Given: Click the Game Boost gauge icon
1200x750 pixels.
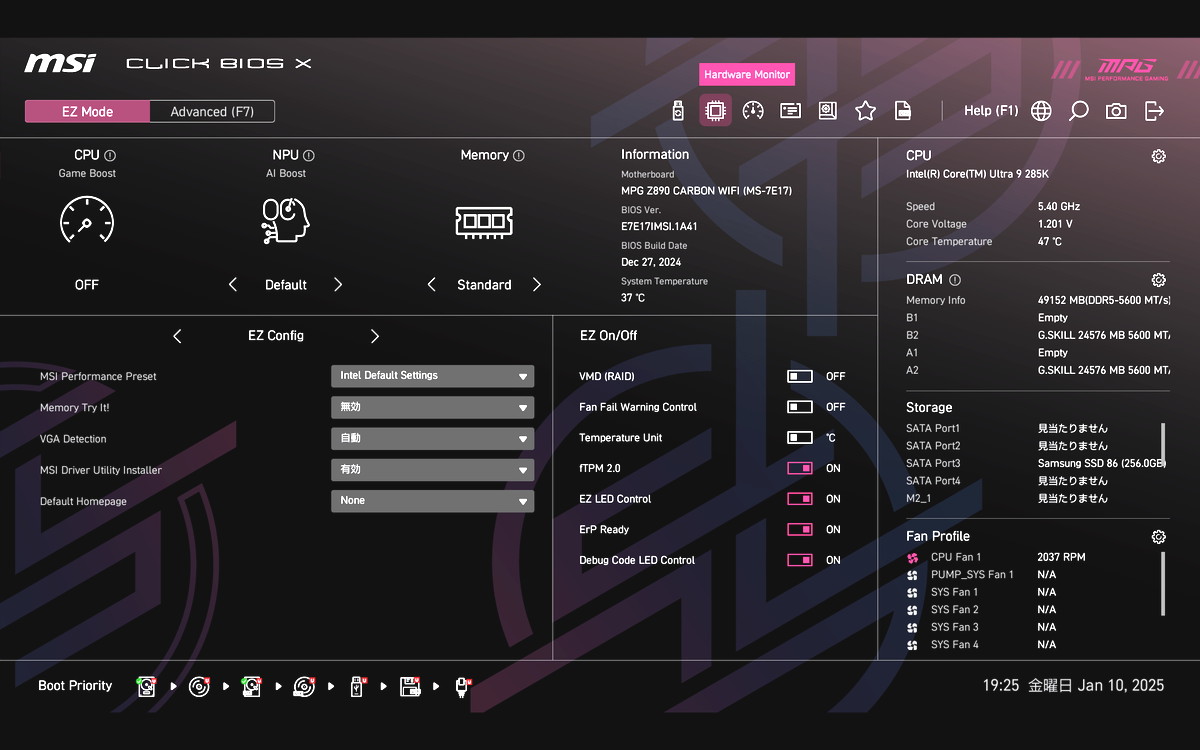Looking at the screenshot, I should [87, 220].
